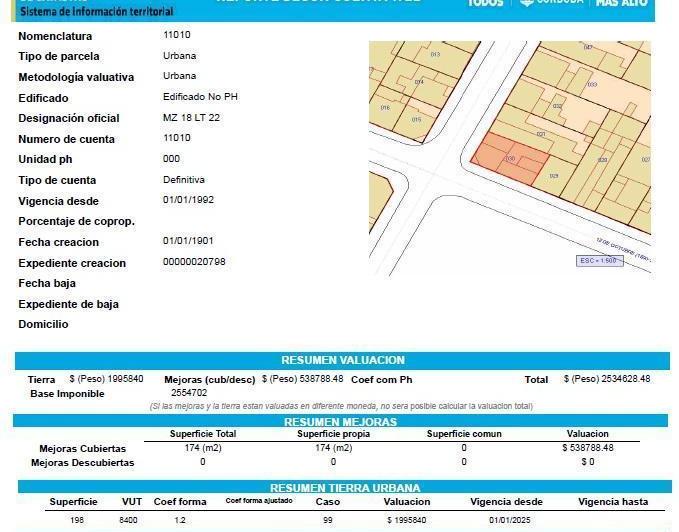
Task: Click the Domicilio label
Action: [43, 324]
